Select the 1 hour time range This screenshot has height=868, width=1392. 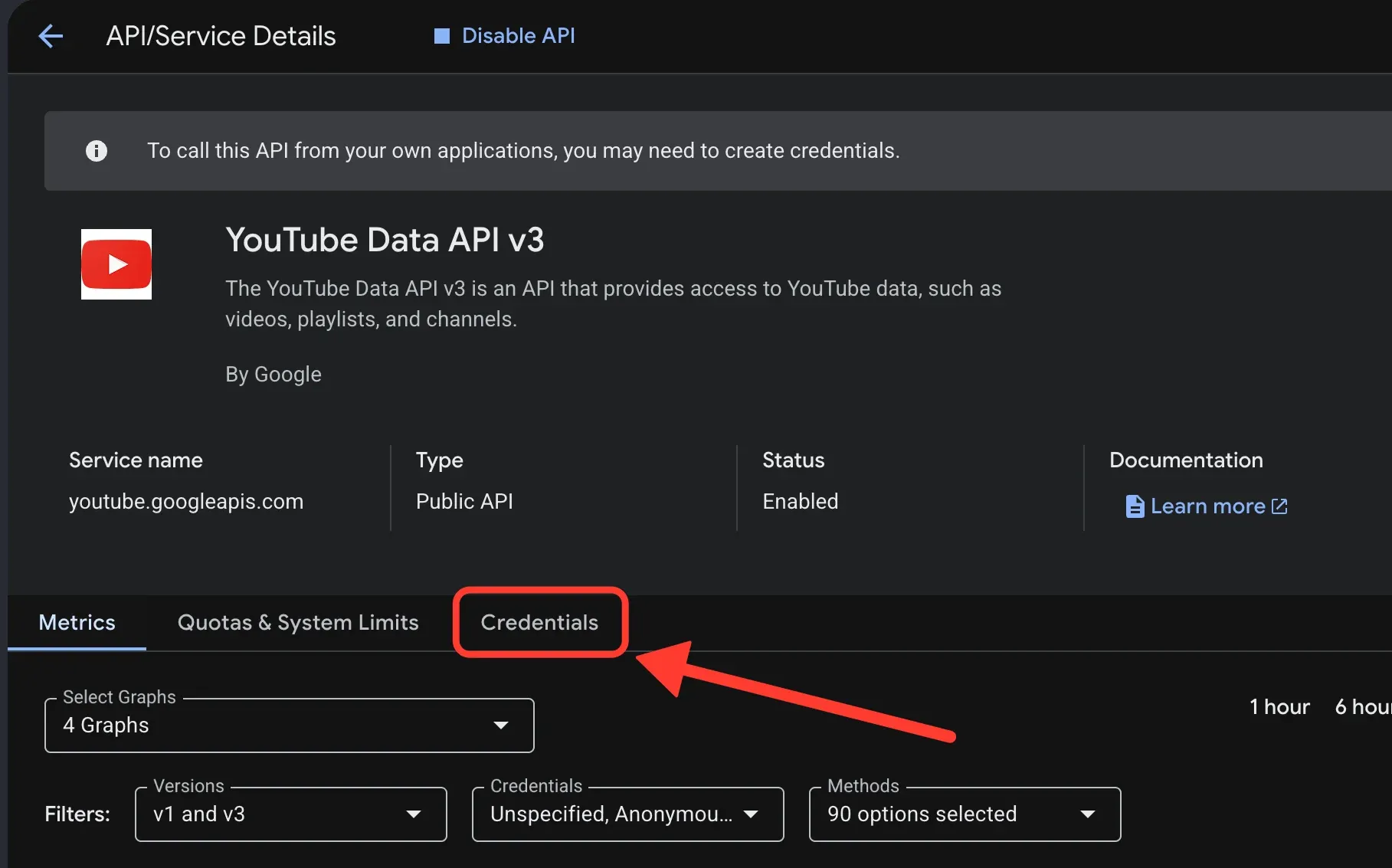(x=1279, y=706)
